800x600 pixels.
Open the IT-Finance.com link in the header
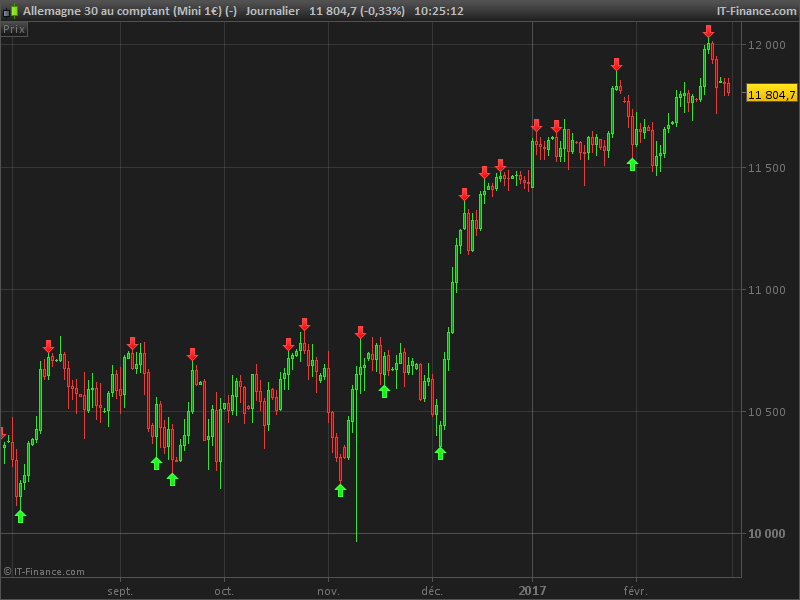pos(756,11)
